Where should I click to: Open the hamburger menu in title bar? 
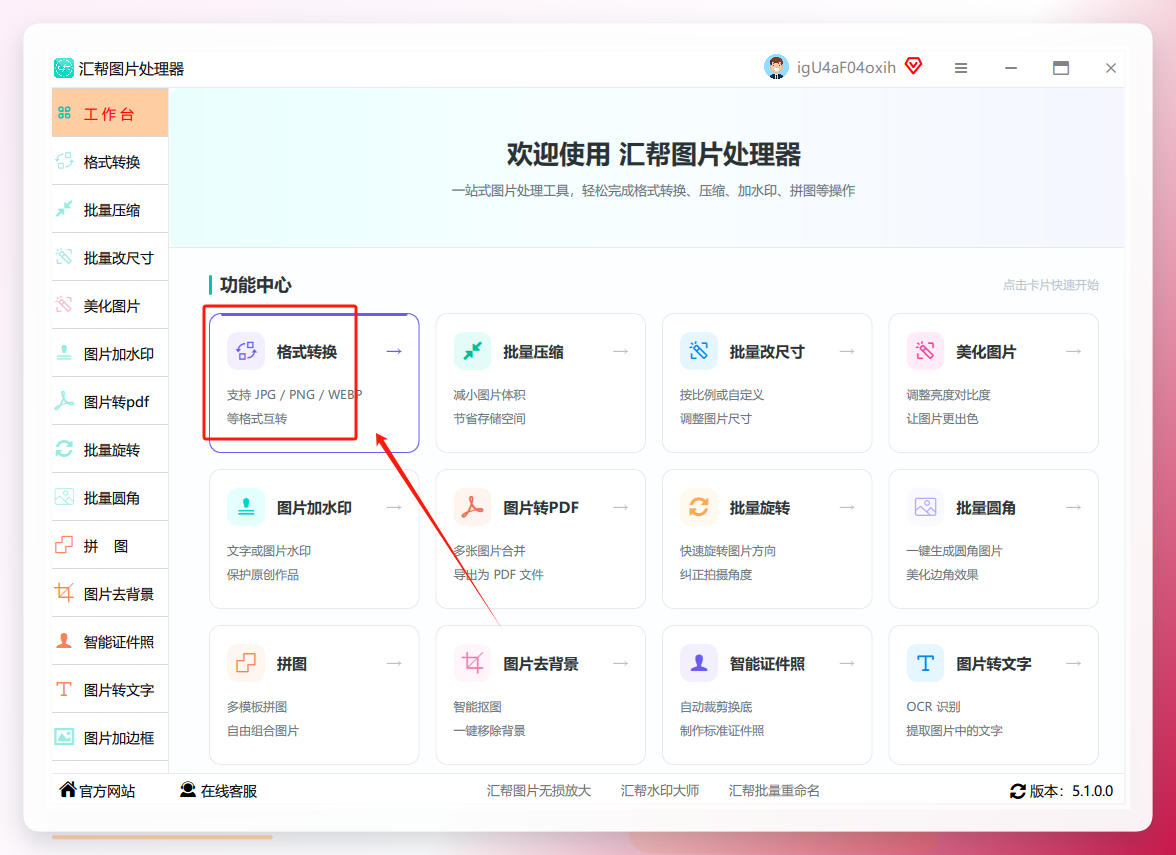961,68
